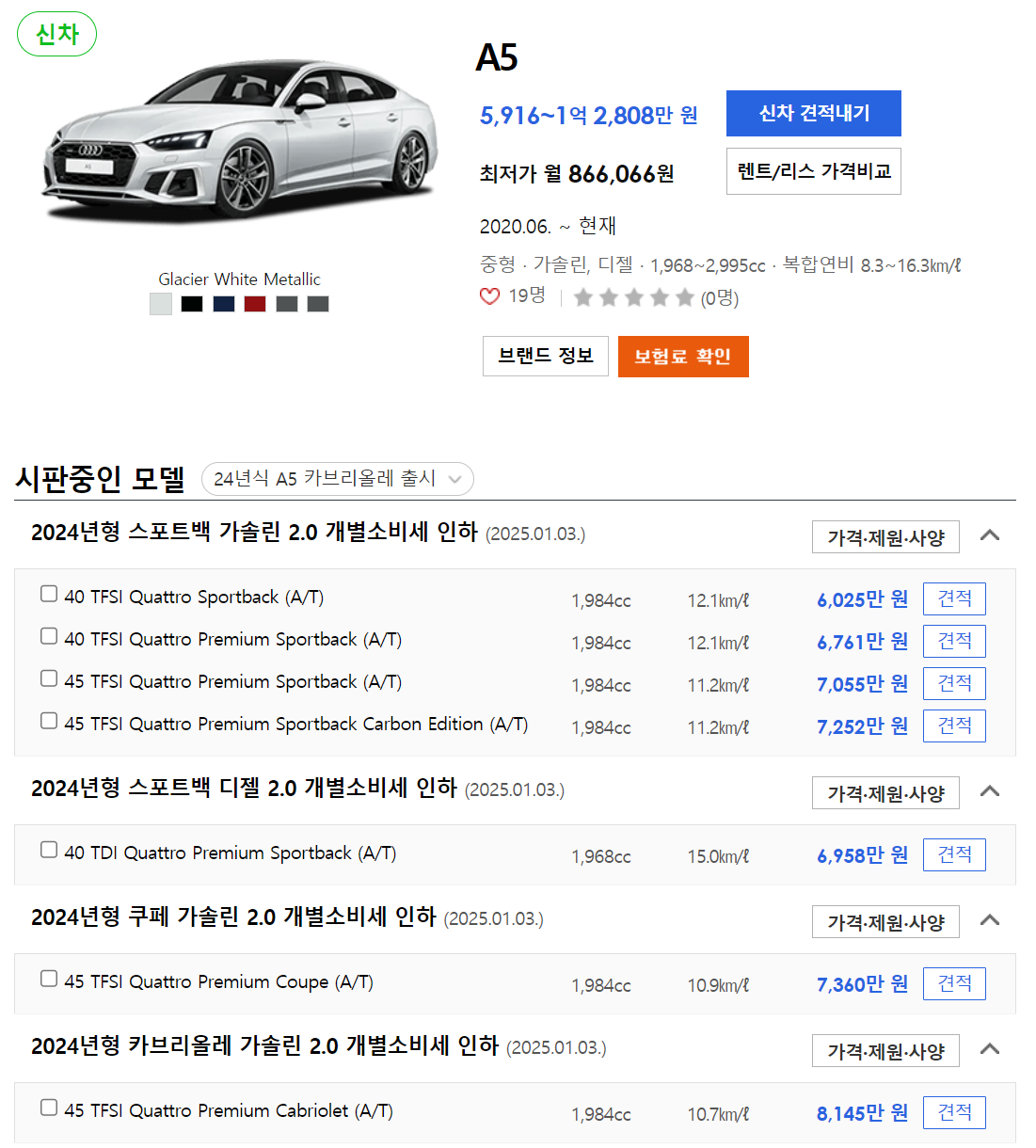
Task: Collapse the 스포트백 디젤 2.0 section
Action: (x=989, y=791)
